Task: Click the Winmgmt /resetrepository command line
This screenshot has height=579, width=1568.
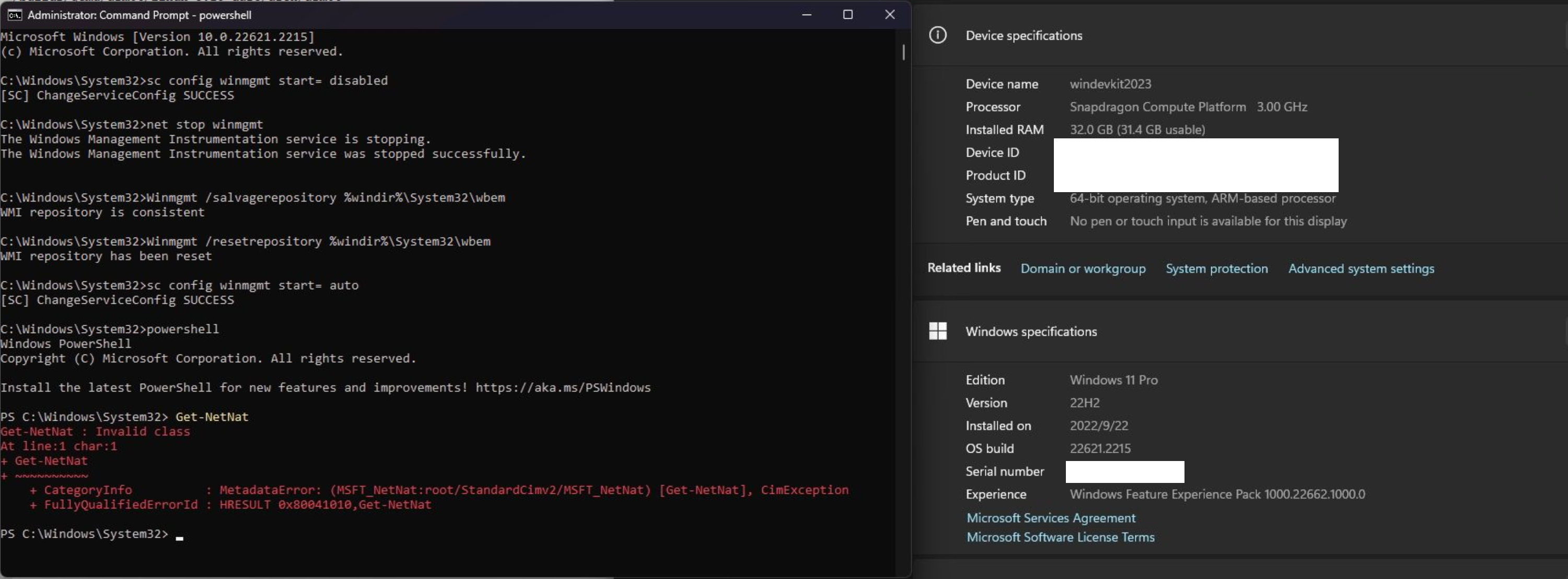Action: tap(245, 241)
